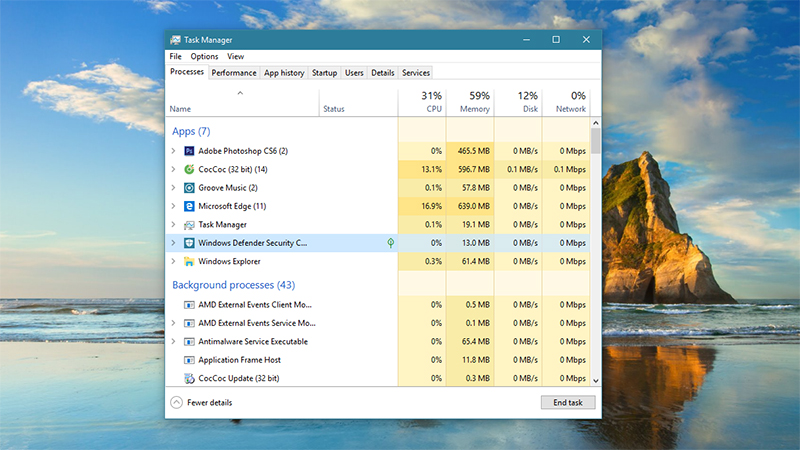Screen dimensions: 800x450
Task: Expand Windows Defender Security row
Action: 173,243
